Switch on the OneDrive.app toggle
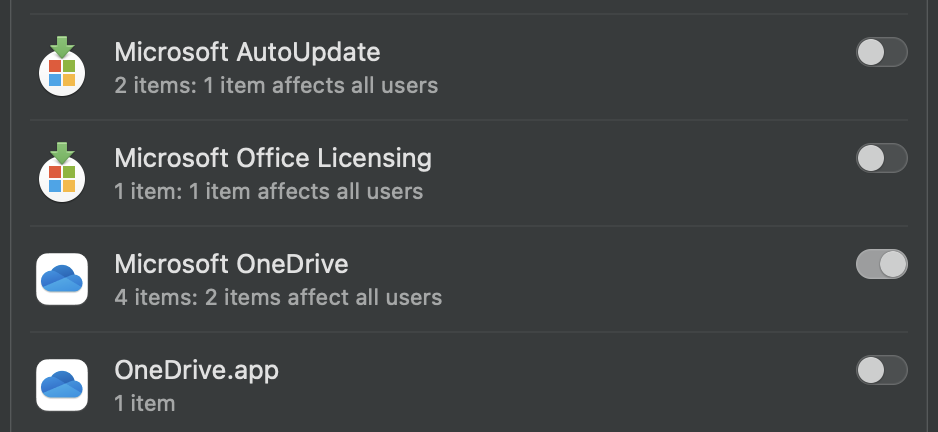Screen dimensions: 938x432 [x=881, y=370]
